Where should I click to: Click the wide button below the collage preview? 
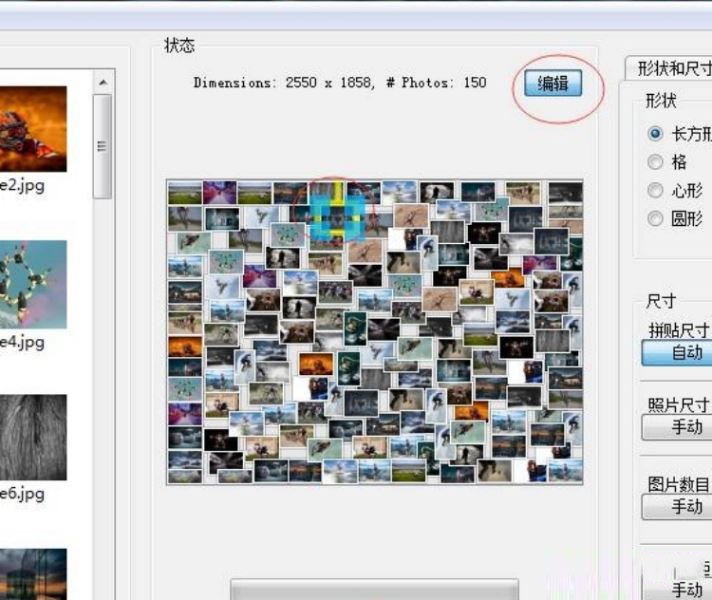(x=374, y=589)
